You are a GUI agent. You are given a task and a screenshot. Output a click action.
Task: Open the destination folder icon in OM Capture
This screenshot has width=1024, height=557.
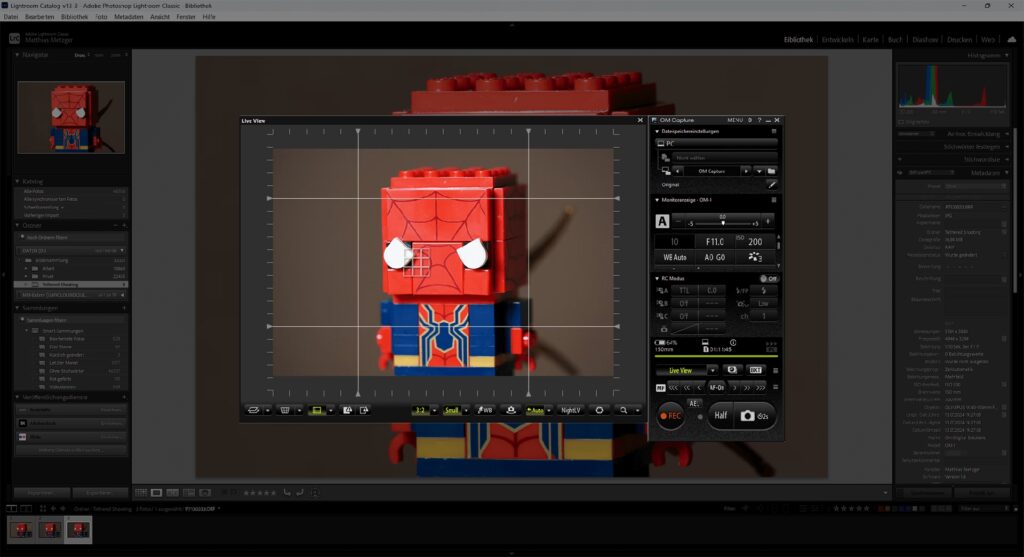(771, 171)
